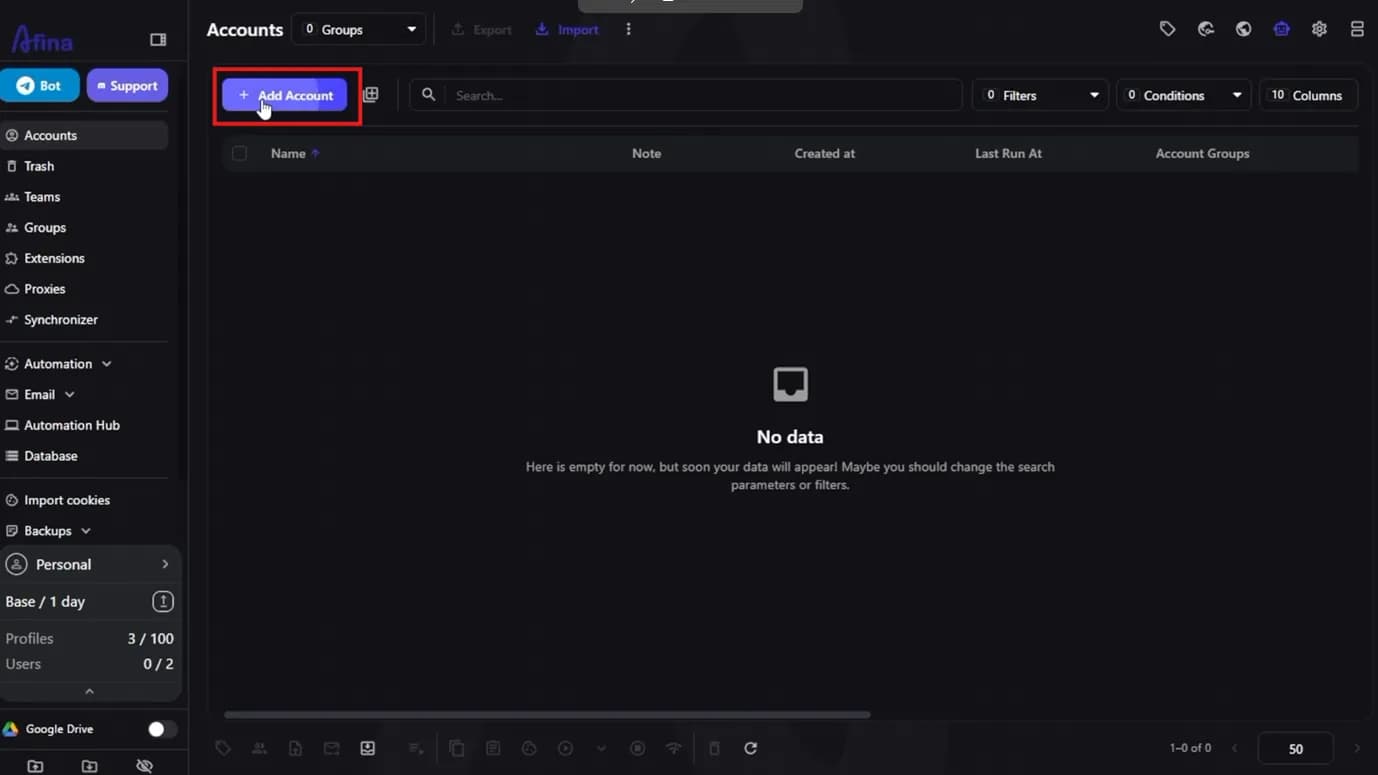Open Proxies in the sidebar
The height and width of the screenshot is (775, 1378).
coord(84,289)
